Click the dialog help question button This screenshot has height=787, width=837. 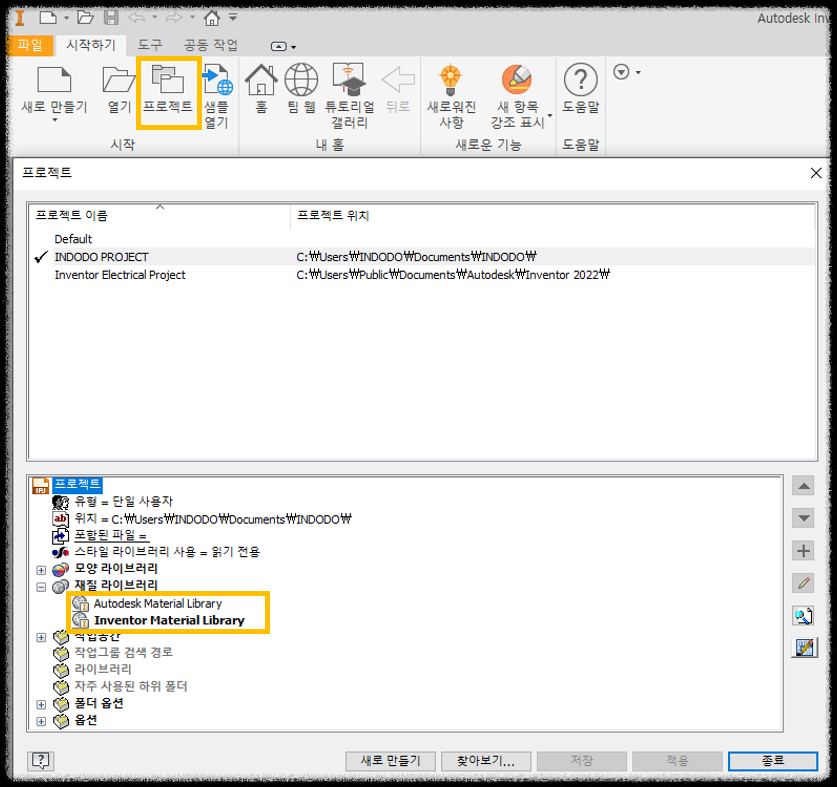pyautogui.click(x=41, y=760)
